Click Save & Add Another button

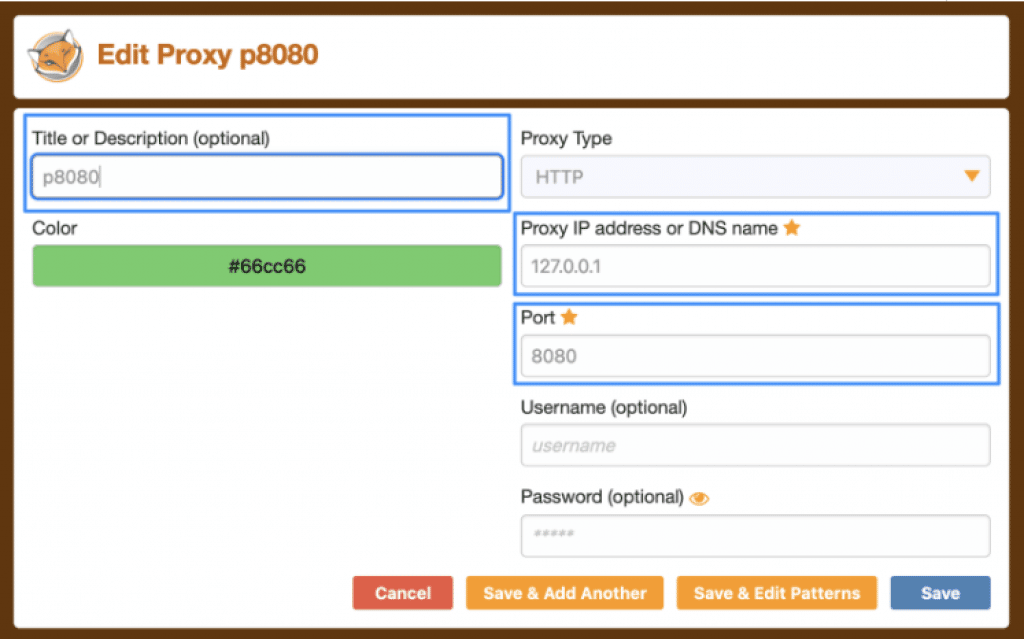click(x=564, y=593)
